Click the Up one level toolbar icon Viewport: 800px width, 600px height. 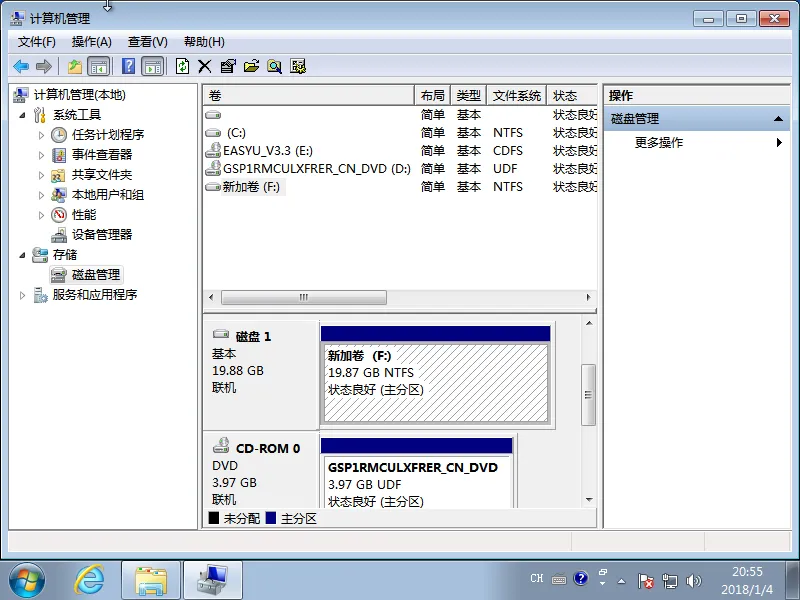click(x=75, y=66)
